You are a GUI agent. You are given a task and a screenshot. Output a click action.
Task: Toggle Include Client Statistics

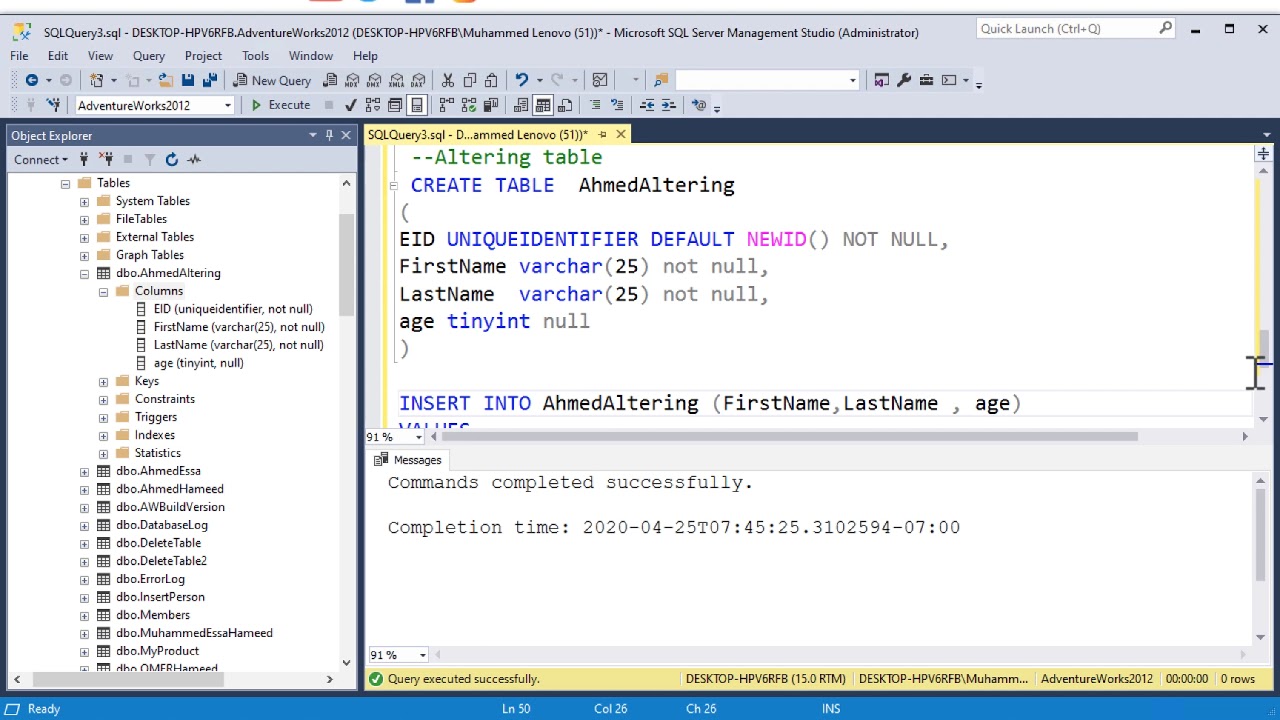click(491, 105)
